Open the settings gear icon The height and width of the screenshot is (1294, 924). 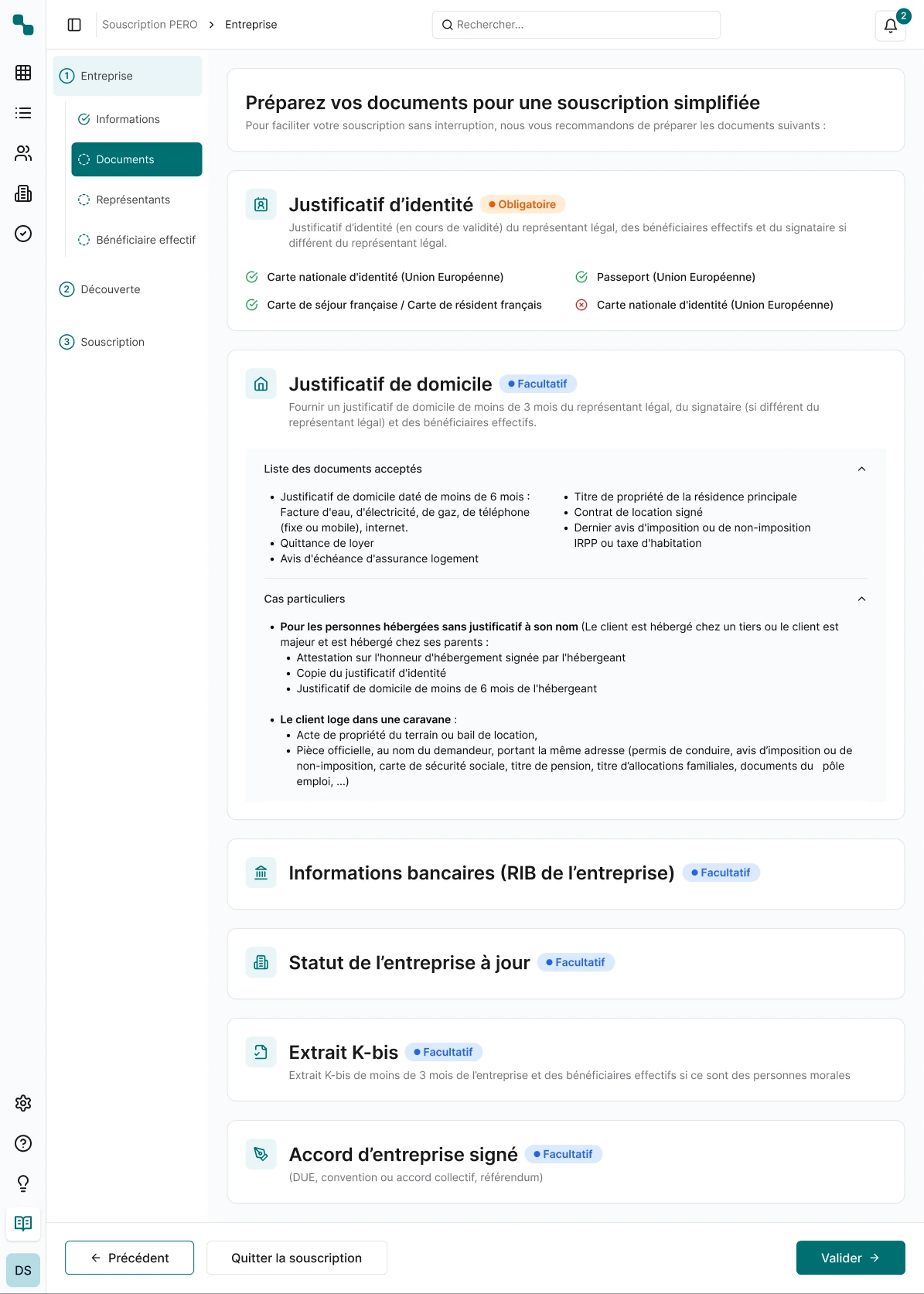23,1103
